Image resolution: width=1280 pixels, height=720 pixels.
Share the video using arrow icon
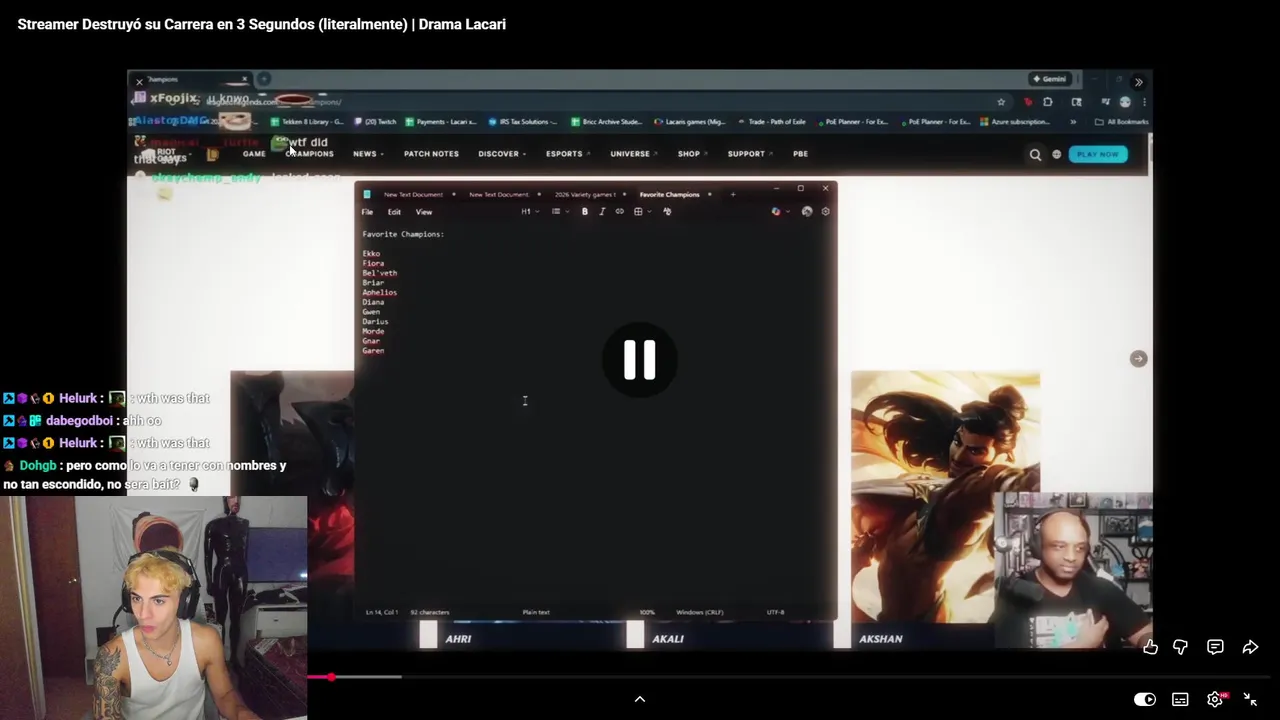tap(1250, 647)
